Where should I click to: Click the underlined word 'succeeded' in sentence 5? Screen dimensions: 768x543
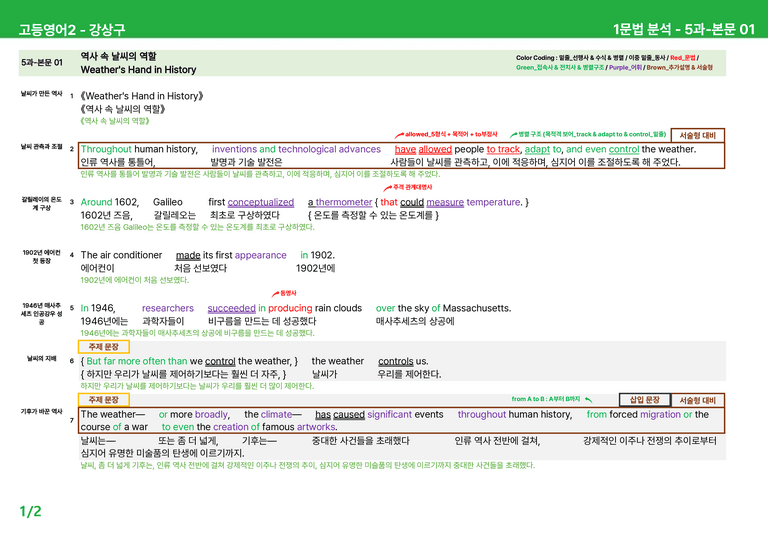(232, 308)
